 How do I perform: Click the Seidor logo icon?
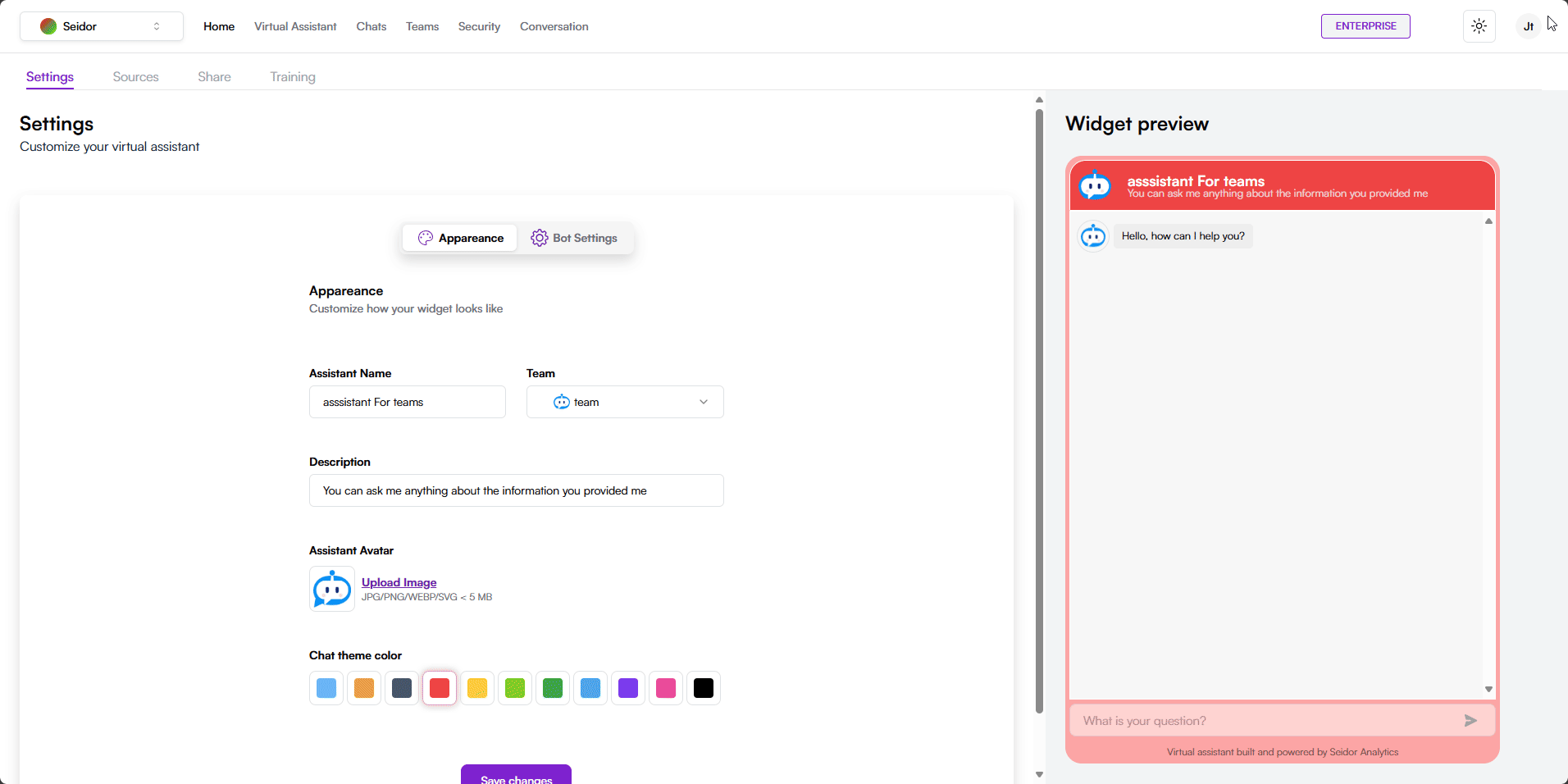pos(48,26)
